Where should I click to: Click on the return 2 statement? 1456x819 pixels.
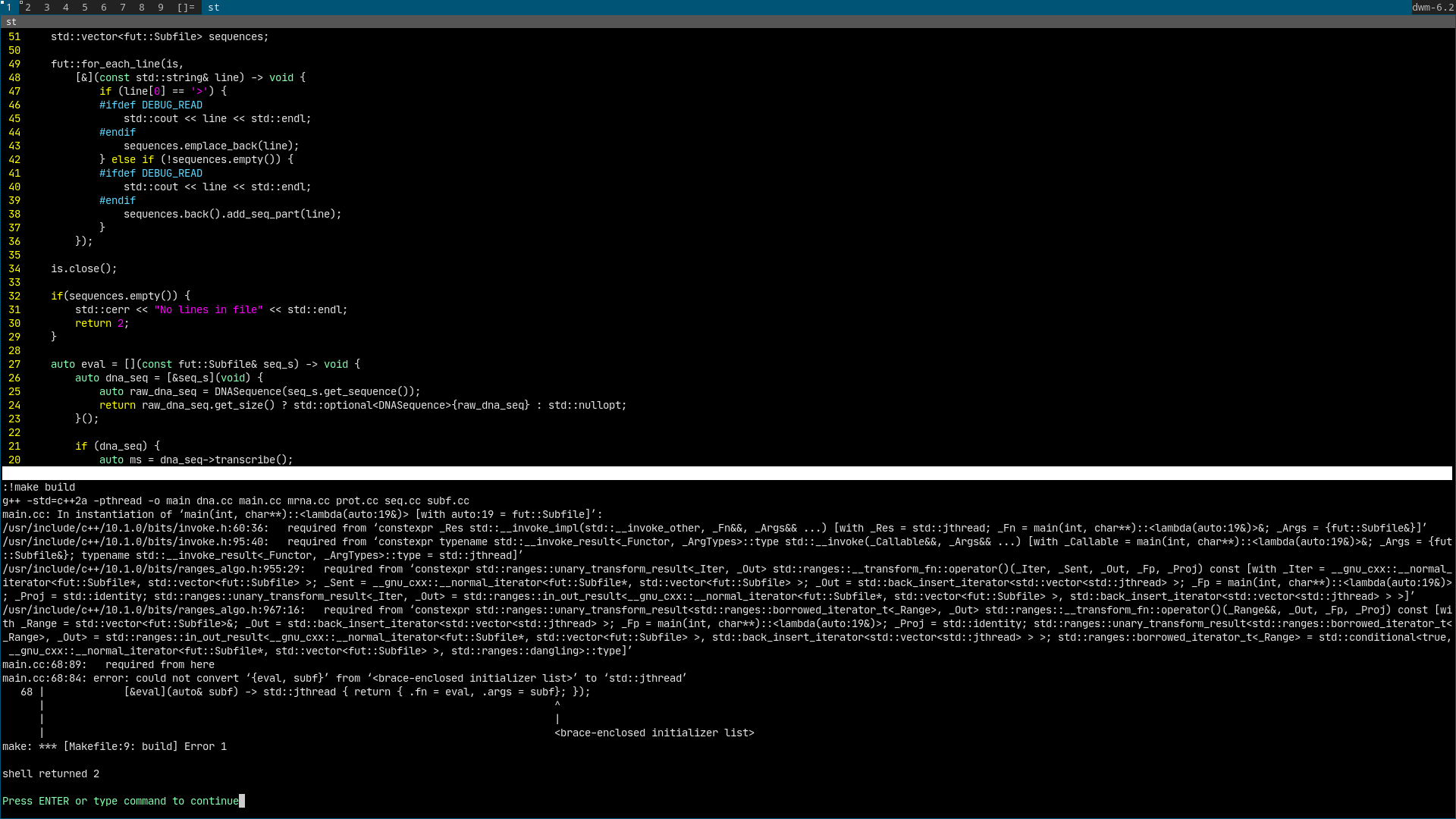(x=102, y=323)
